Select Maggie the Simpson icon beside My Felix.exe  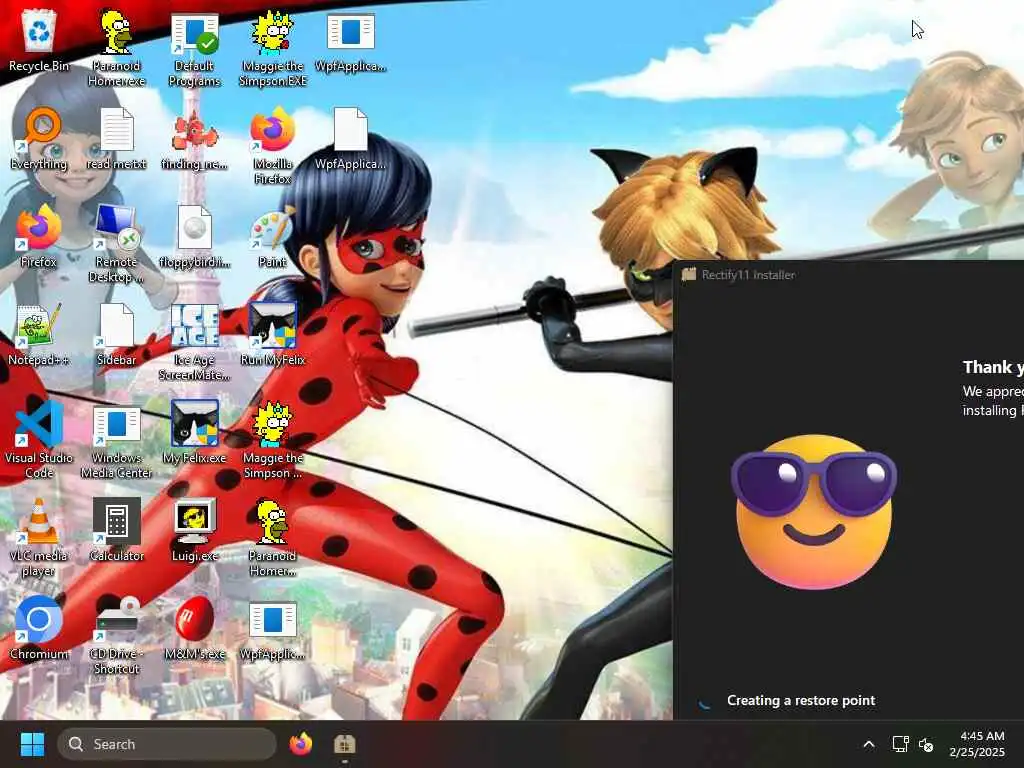click(x=272, y=440)
